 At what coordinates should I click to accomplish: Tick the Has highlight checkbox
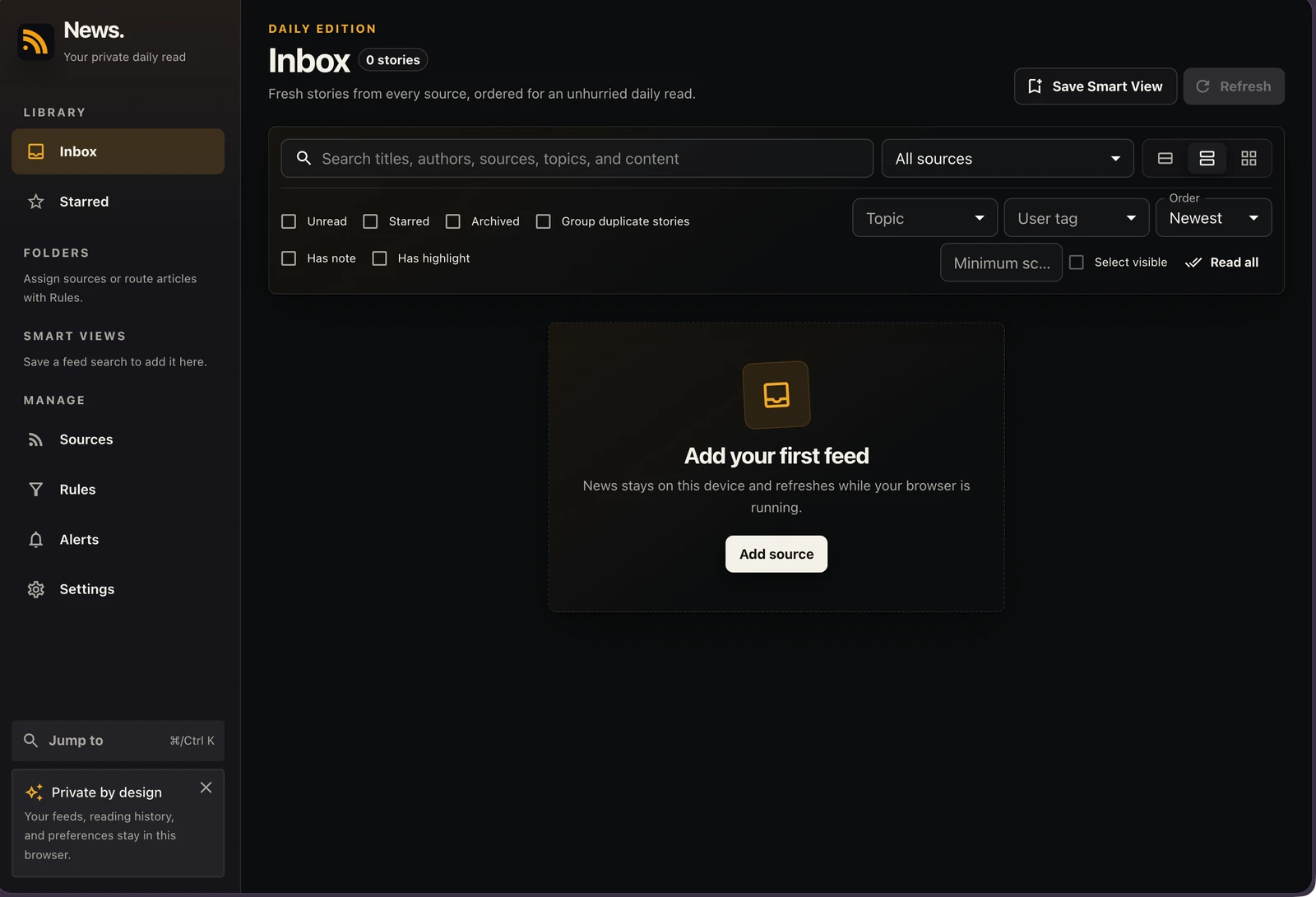(x=379, y=258)
